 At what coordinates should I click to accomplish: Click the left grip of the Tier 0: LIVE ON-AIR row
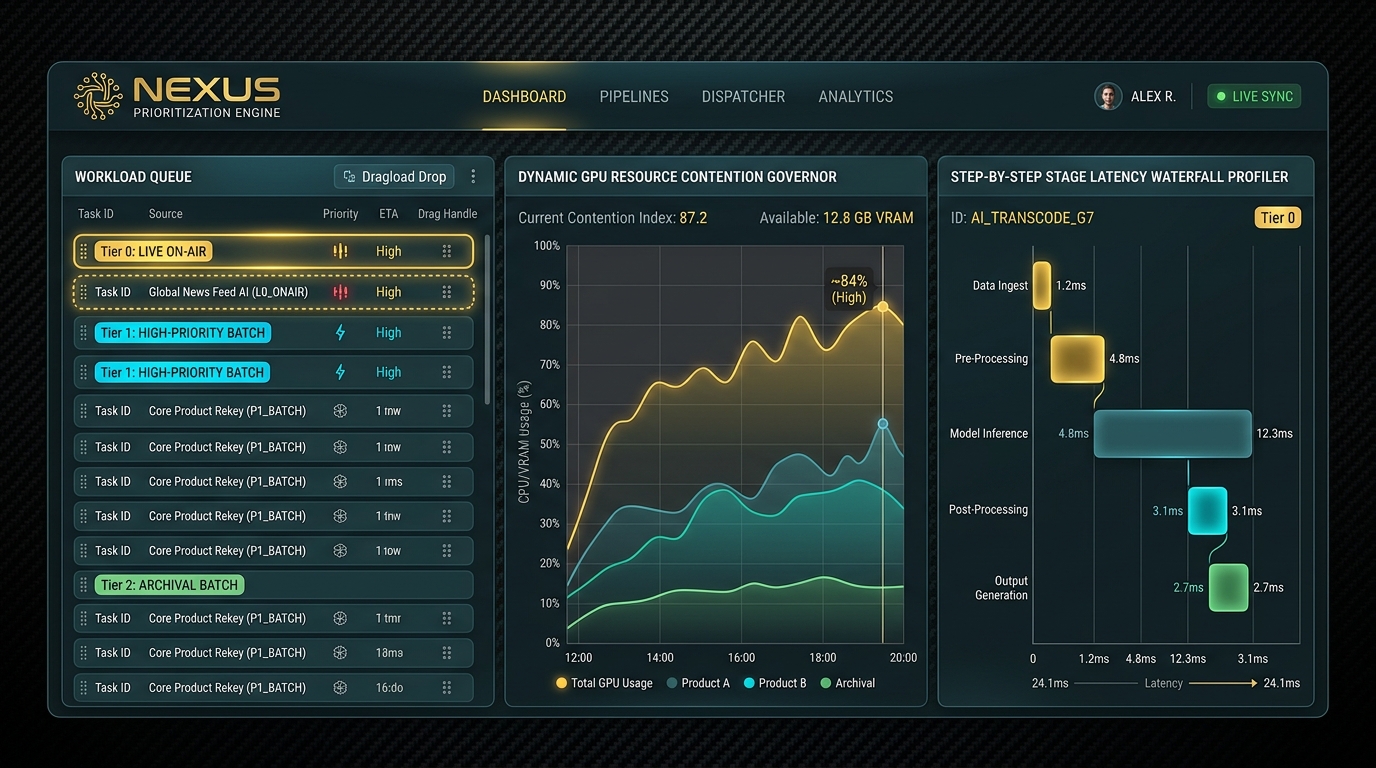click(x=84, y=251)
